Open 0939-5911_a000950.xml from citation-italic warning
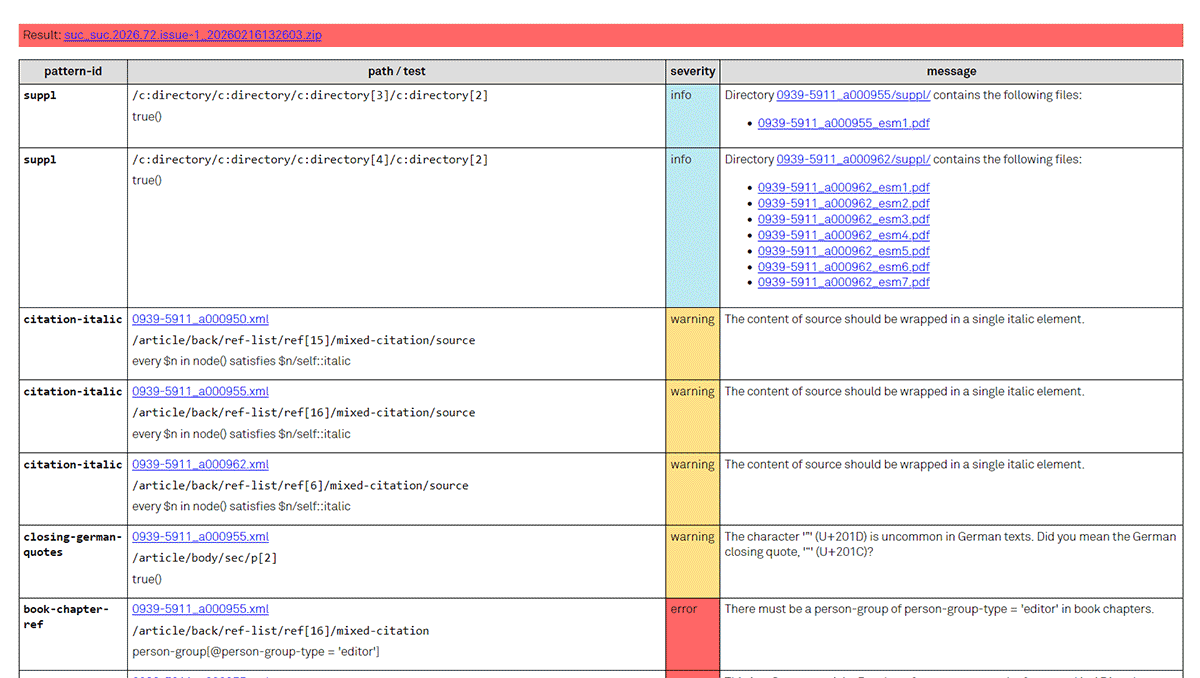The image size is (1200, 678). point(200,319)
